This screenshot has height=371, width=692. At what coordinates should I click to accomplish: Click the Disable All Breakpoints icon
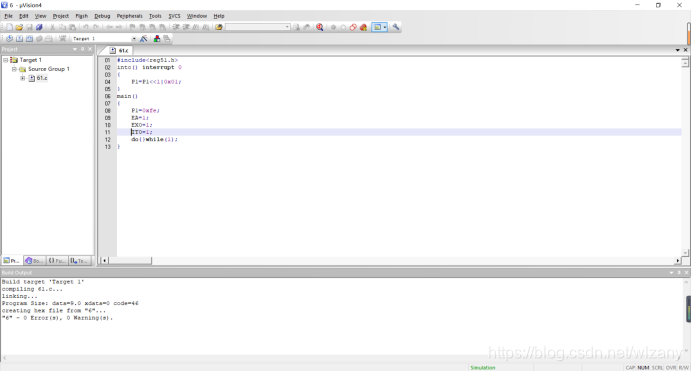pyautogui.click(x=353, y=27)
